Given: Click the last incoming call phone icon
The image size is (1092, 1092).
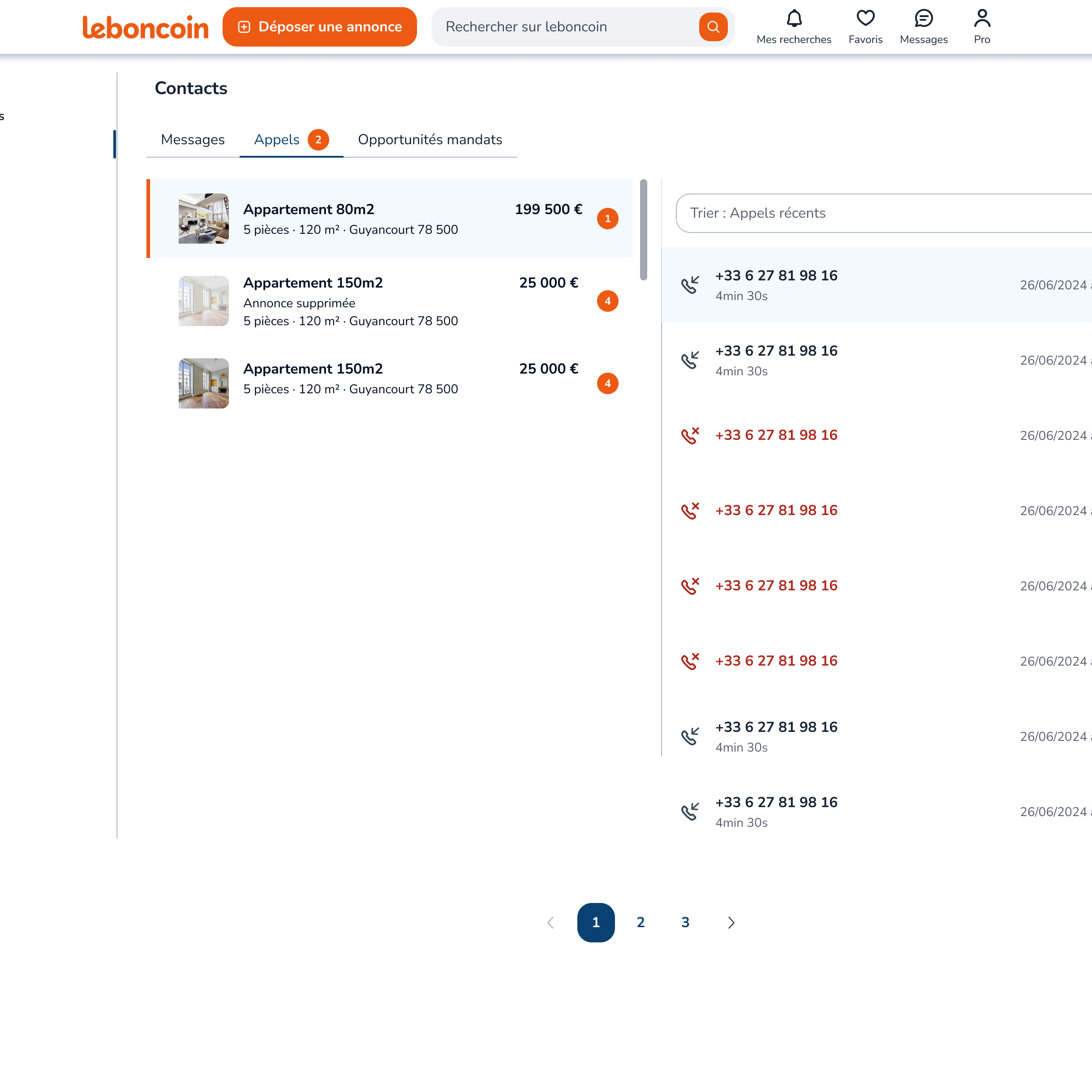Looking at the screenshot, I should (690, 812).
